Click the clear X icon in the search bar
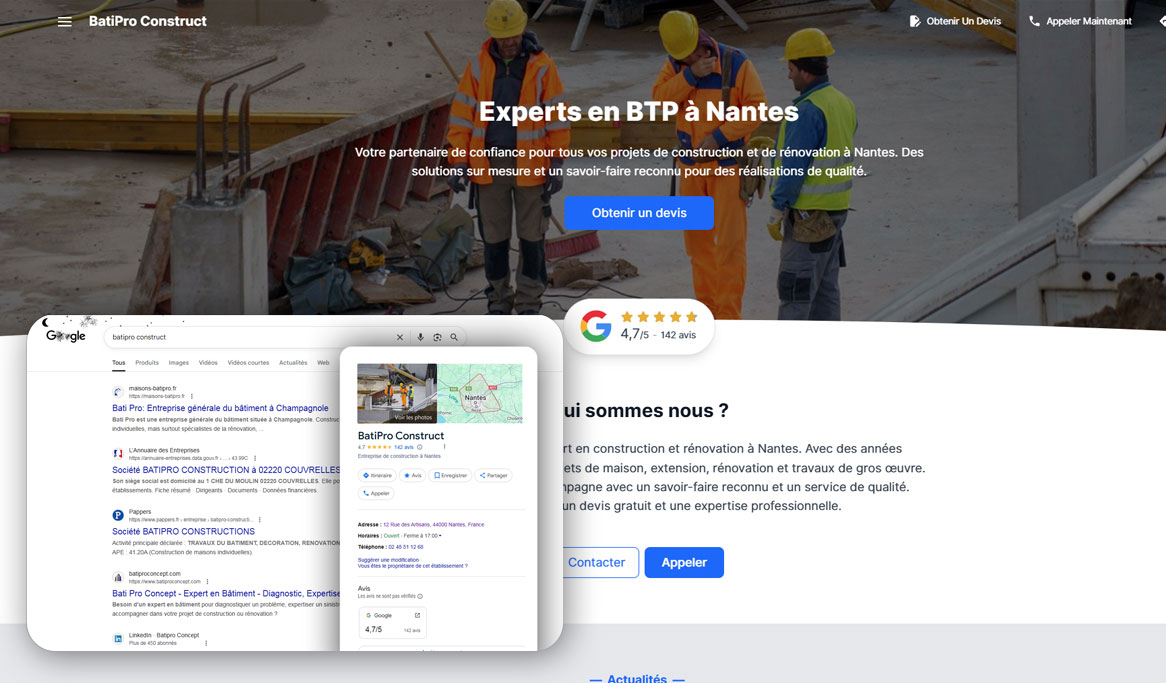The height and width of the screenshot is (683, 1166). (x=400, y=338)
